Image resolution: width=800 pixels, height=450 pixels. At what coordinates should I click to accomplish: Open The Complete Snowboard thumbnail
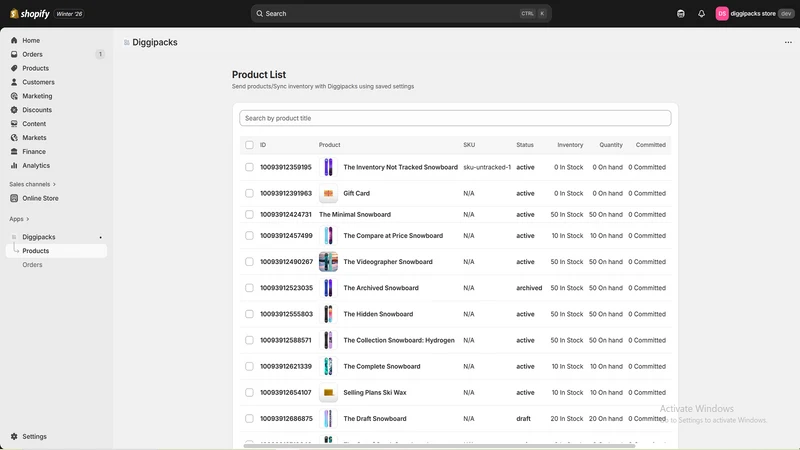click(x=328, y=366)
